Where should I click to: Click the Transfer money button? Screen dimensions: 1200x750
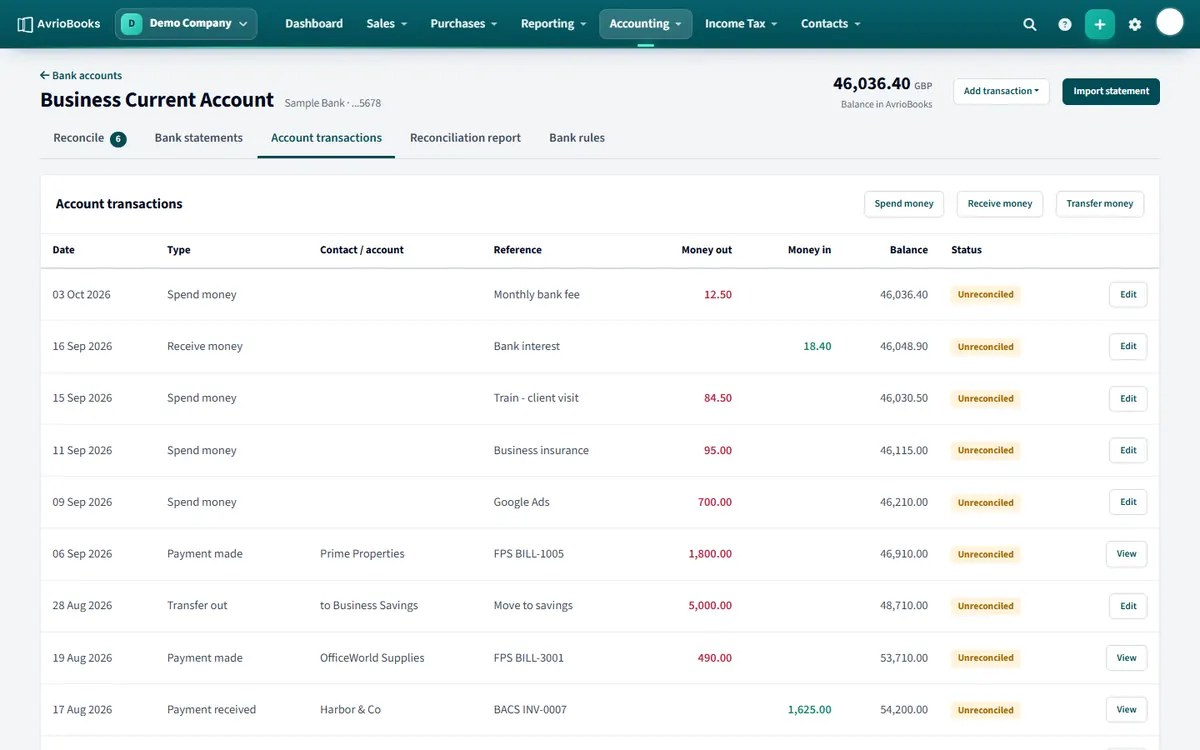point(1100,204)
